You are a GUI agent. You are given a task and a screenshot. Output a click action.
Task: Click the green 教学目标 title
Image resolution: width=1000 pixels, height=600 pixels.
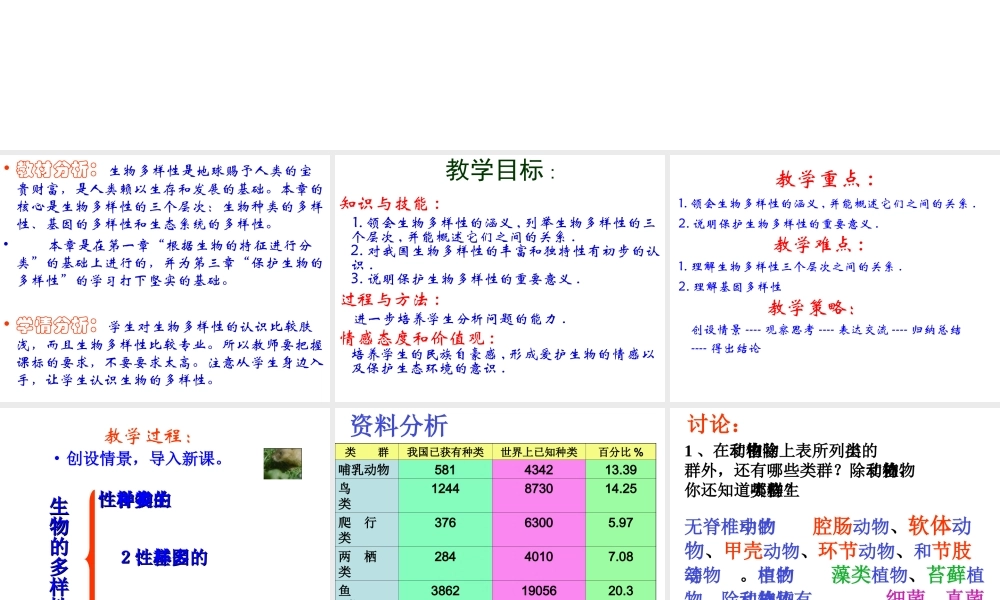500,170
